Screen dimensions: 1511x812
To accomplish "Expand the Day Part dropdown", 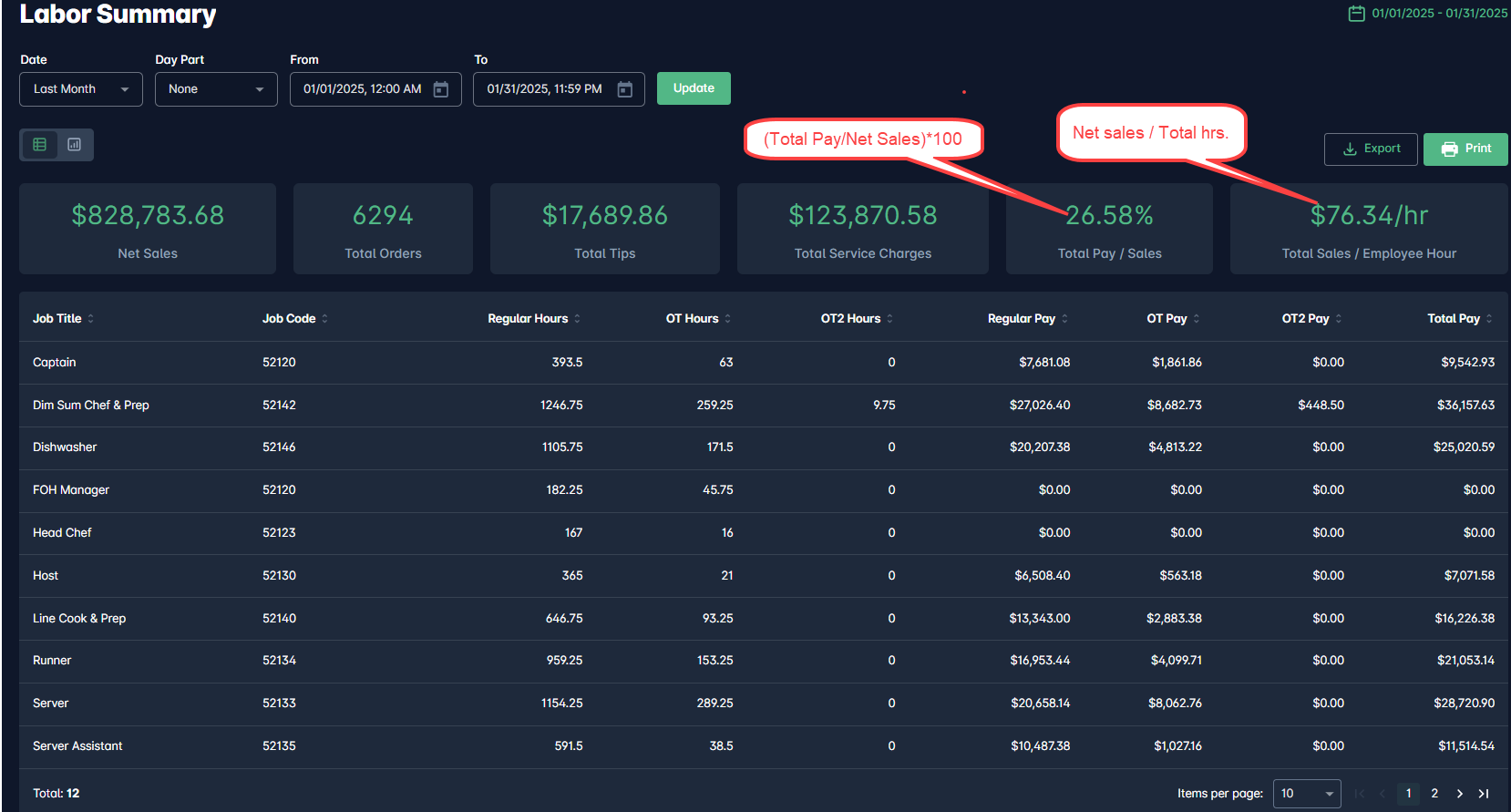I will coord(216,89).
